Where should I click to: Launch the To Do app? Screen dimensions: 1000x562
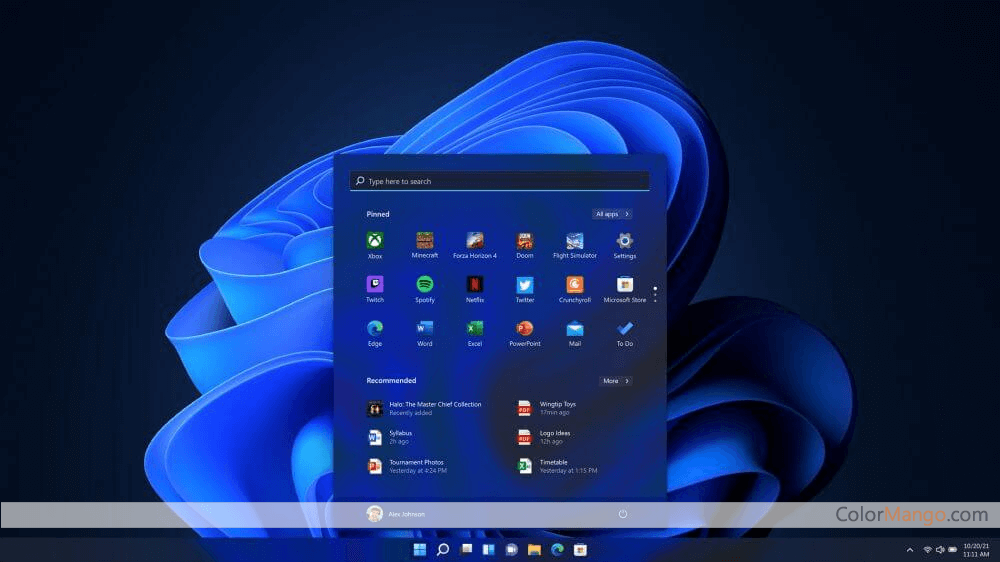[x=625, y=329]
